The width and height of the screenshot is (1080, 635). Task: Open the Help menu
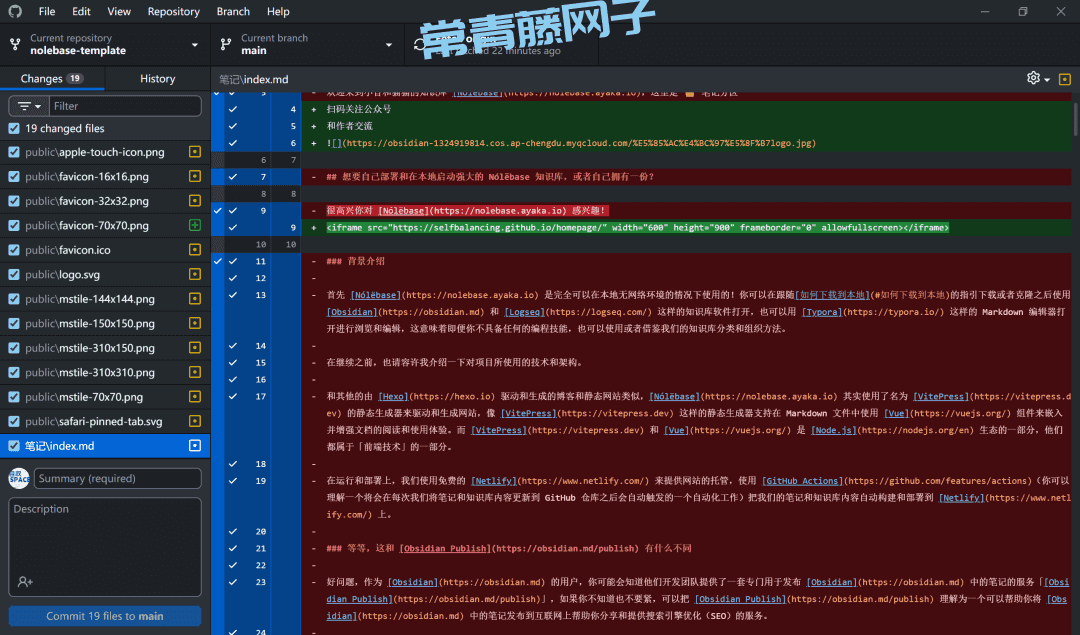(278, 11)
